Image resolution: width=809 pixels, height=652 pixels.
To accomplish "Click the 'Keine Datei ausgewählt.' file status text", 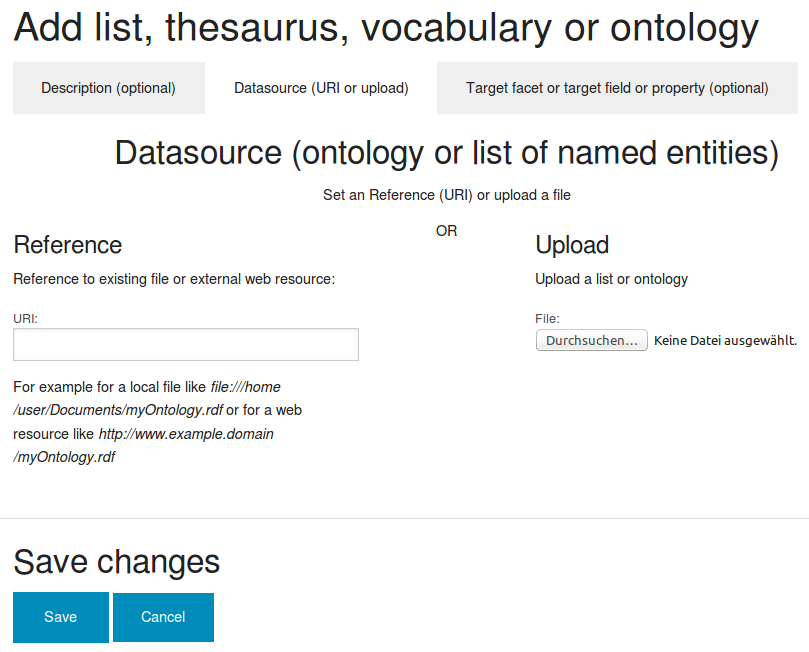I will [725, 340].
